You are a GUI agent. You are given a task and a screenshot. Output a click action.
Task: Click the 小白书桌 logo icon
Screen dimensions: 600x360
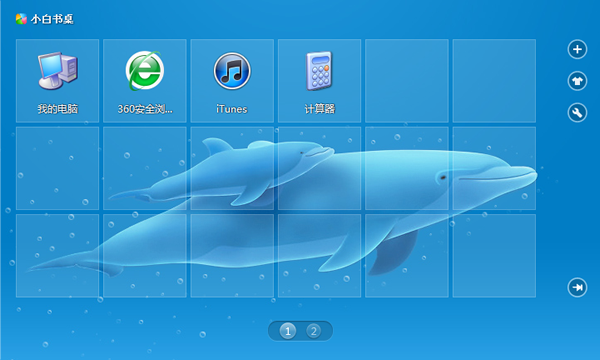tap(21, 19)
